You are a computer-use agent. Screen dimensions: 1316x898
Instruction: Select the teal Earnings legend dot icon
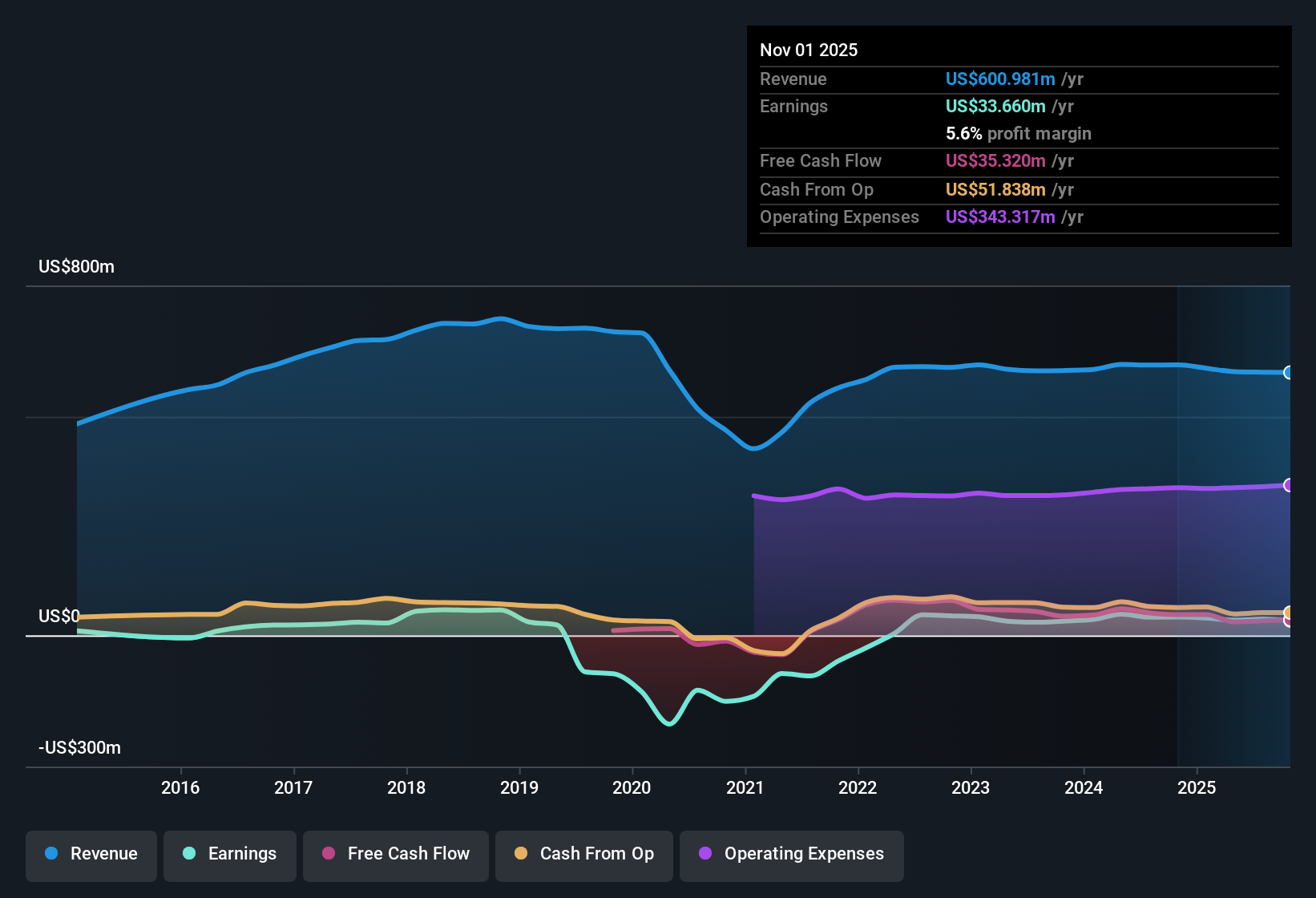click(x=189, y=854)
